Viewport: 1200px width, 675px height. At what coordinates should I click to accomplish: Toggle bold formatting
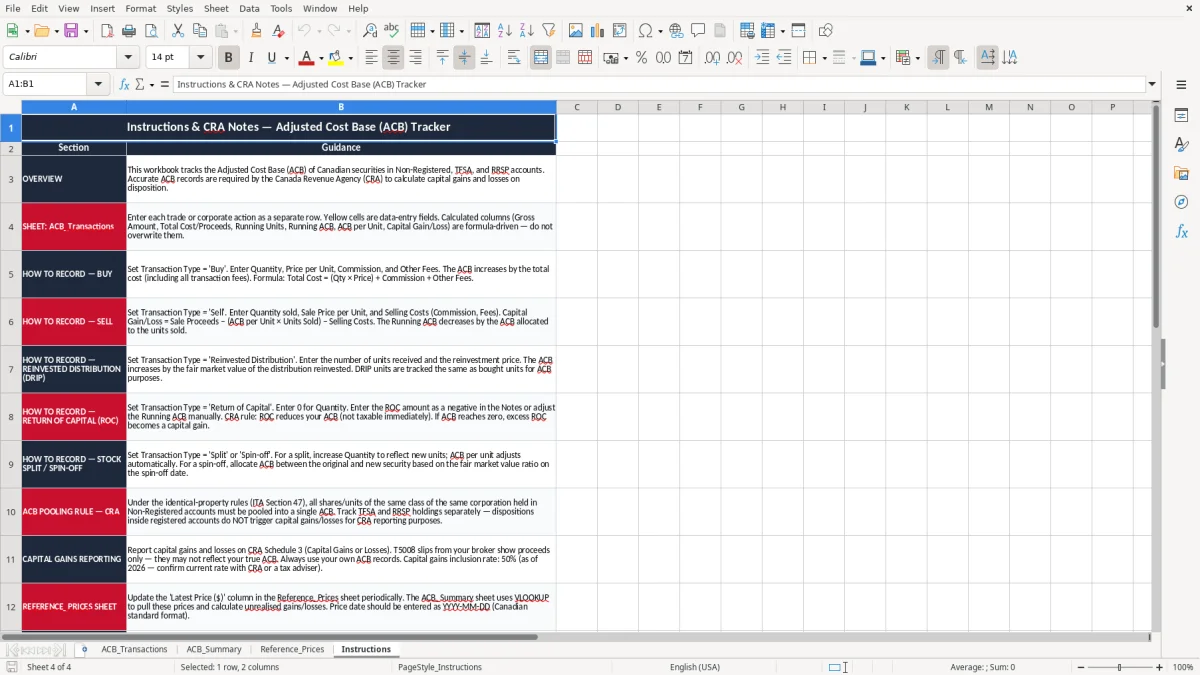click(x=228, y=58)
